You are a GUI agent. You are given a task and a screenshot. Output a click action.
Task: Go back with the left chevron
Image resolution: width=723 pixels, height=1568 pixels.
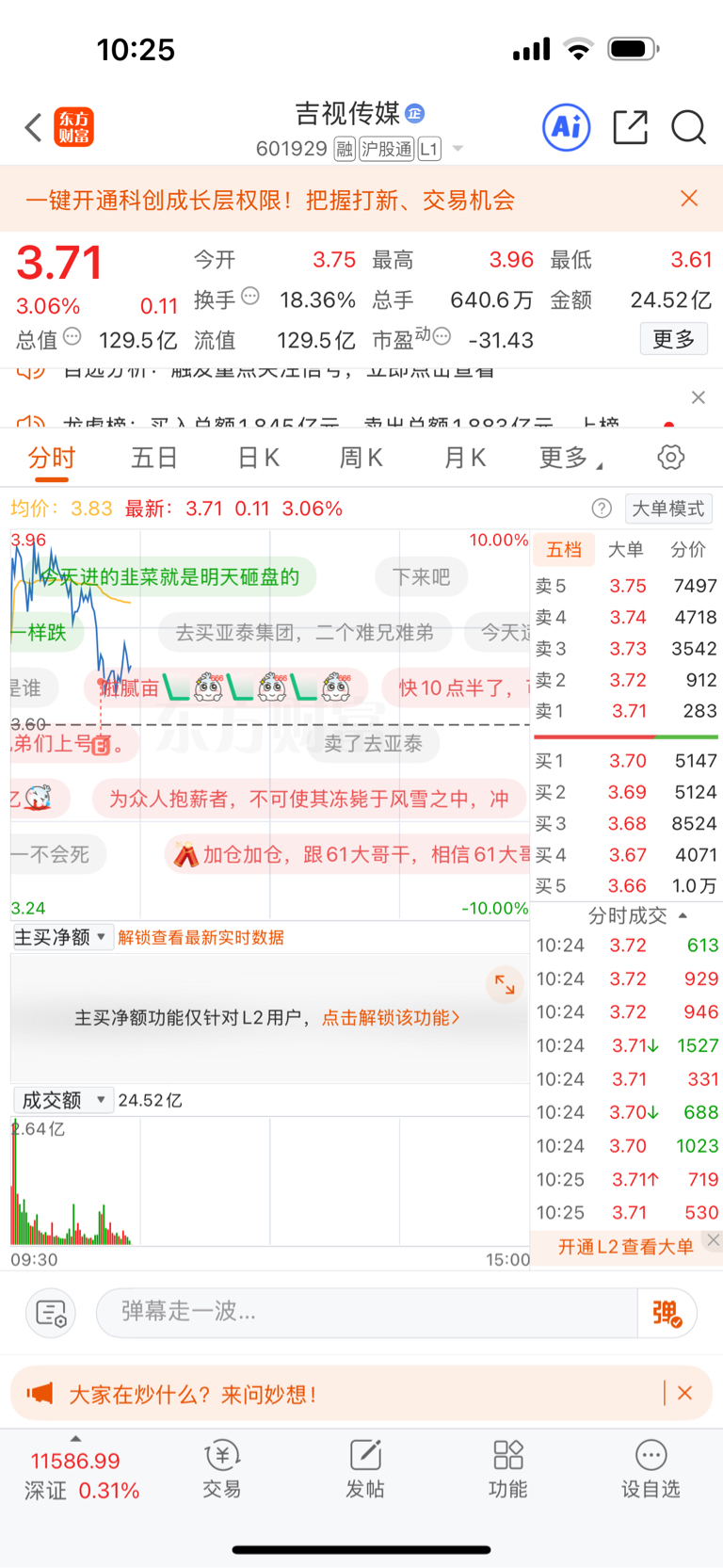(34, 127)
